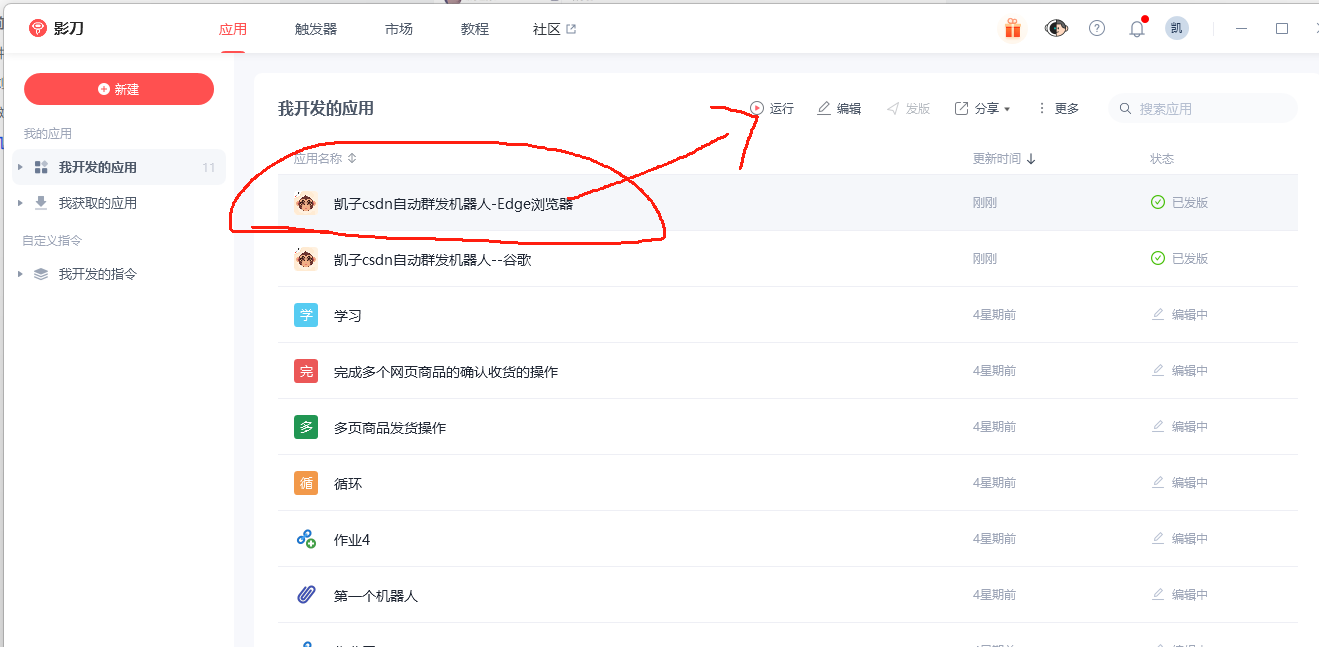
Task: Select the 作业4 app name
Action: coord(352,540)
